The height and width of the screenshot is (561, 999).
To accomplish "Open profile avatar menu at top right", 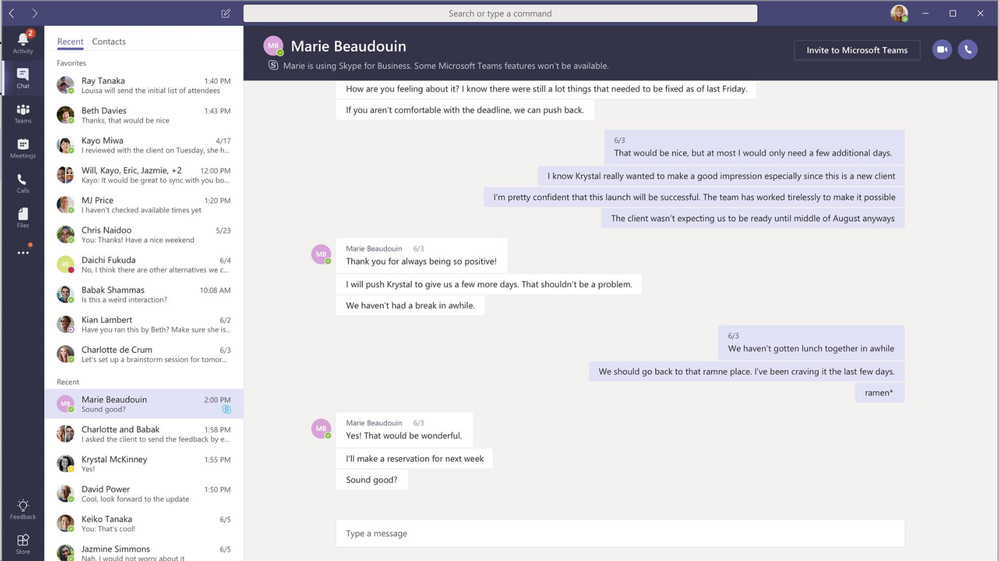I will (899, 14).
